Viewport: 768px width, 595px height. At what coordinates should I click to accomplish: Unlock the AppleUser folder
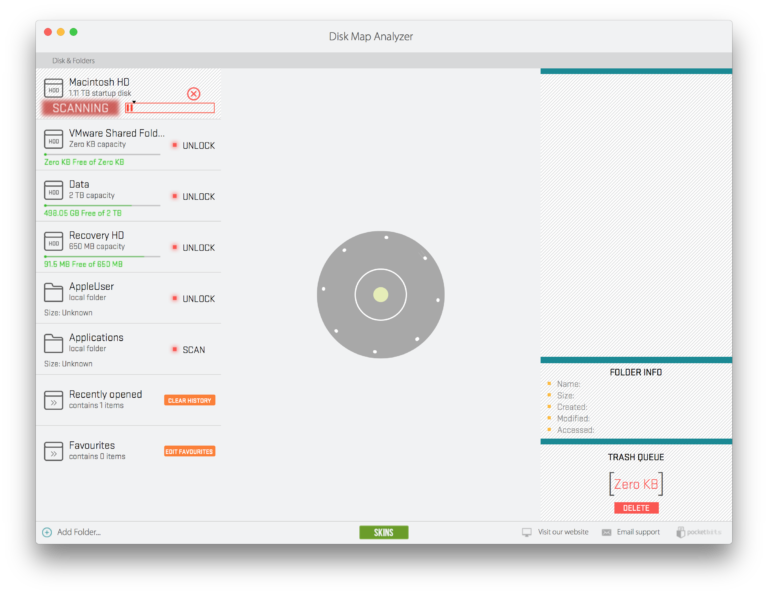click(198, 299)
